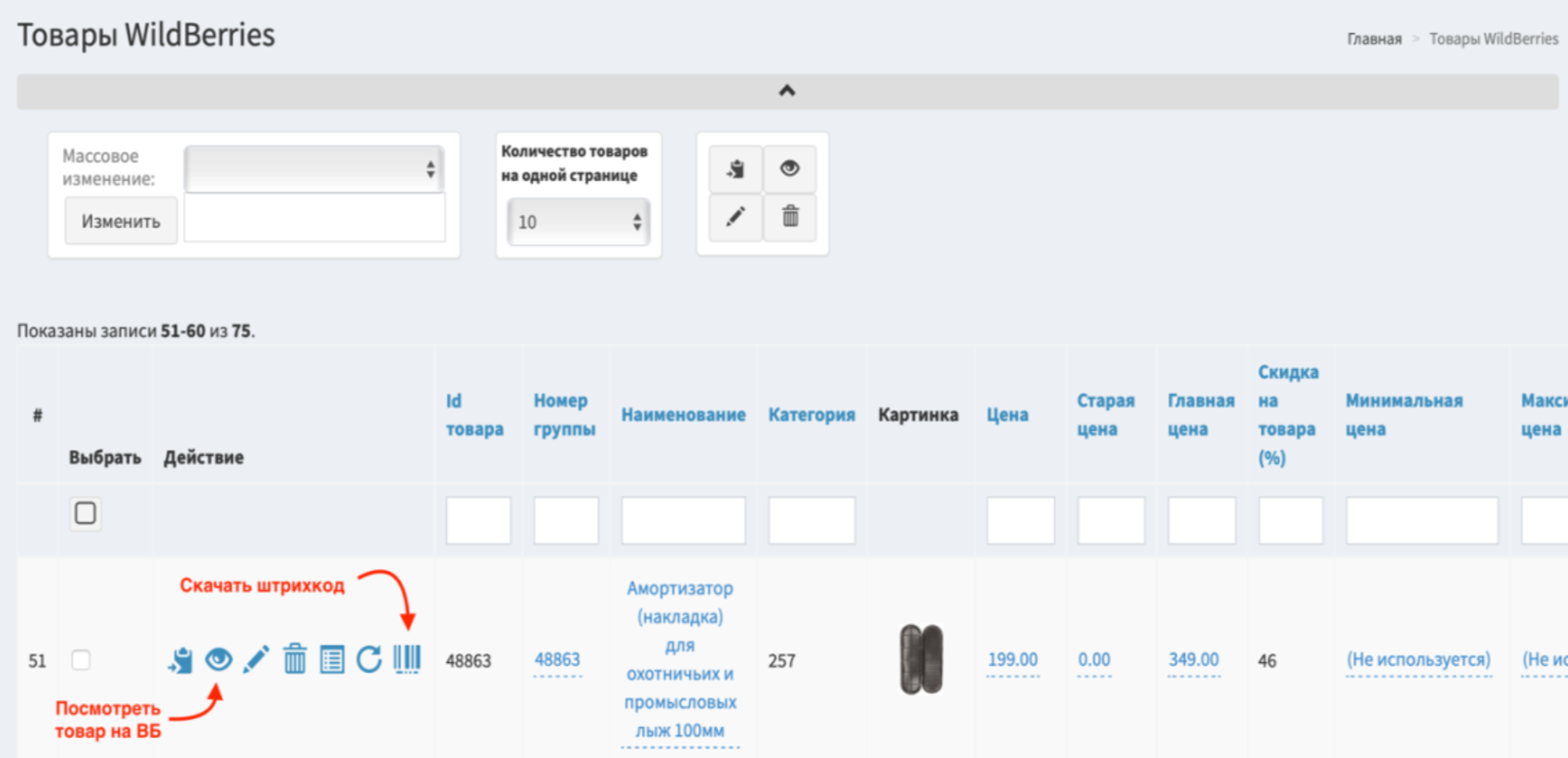Sort by Старая цена column header
This screenshot has height=758, width=1568.
point(1106,415)
